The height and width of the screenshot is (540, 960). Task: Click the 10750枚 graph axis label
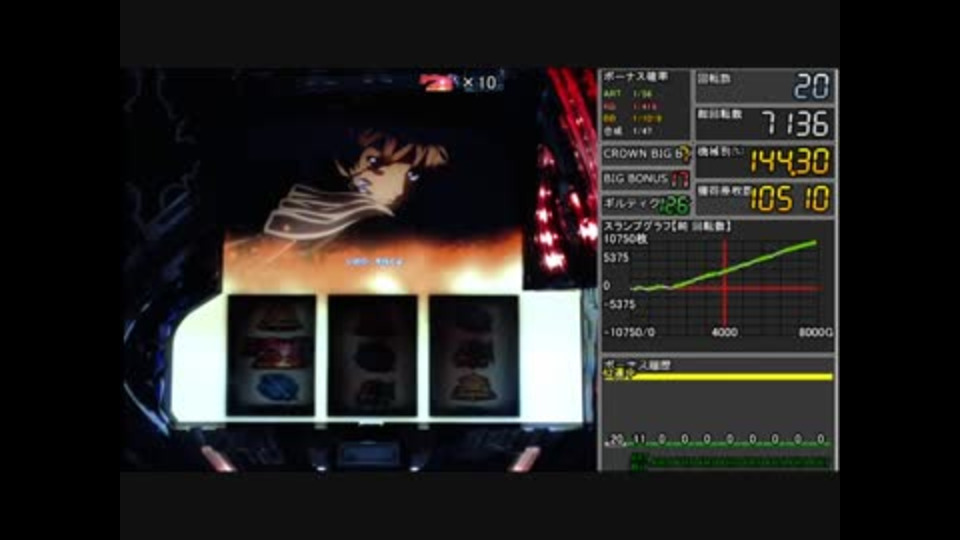click(x=625, y=239)
